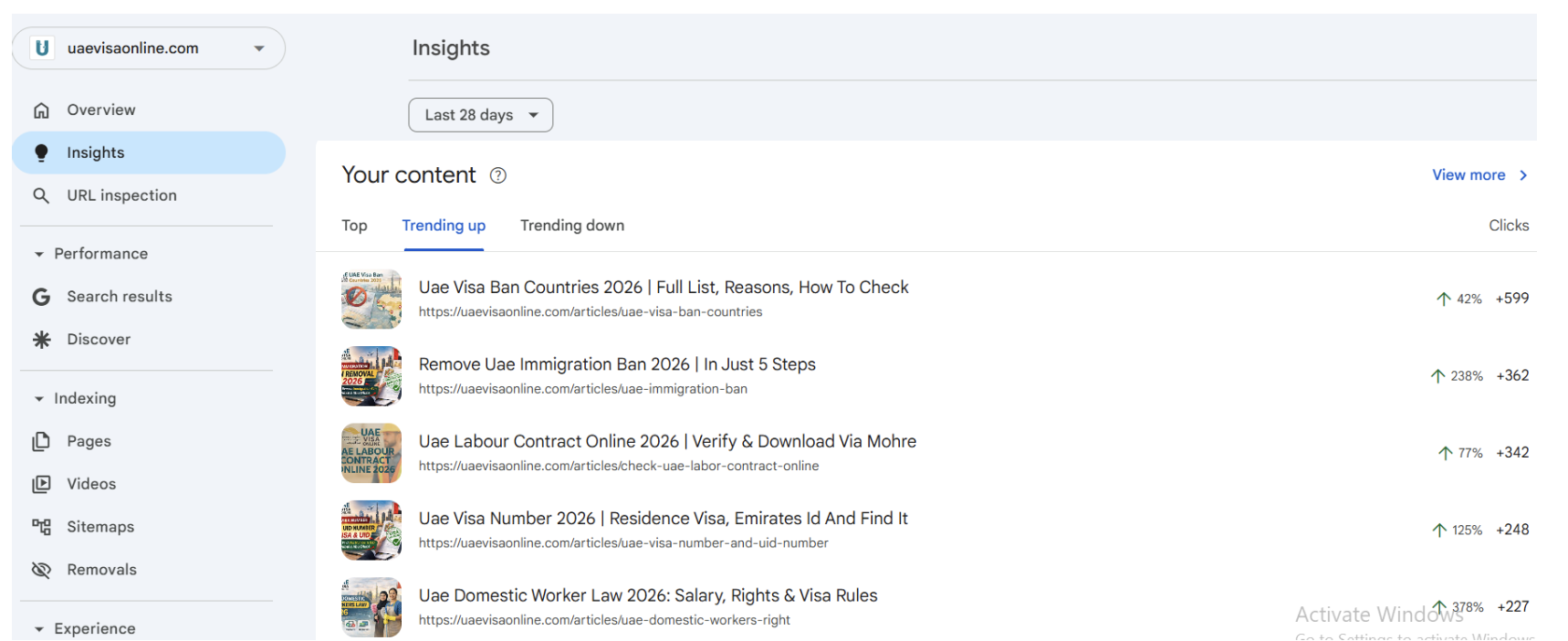Click the help icon beside Your content
This screenshot has height=641, width=1568.
coord(498,175)
